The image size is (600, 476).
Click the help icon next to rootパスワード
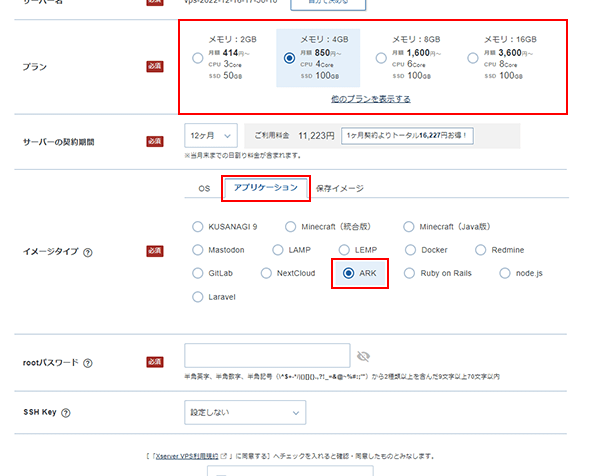[88, 363]
